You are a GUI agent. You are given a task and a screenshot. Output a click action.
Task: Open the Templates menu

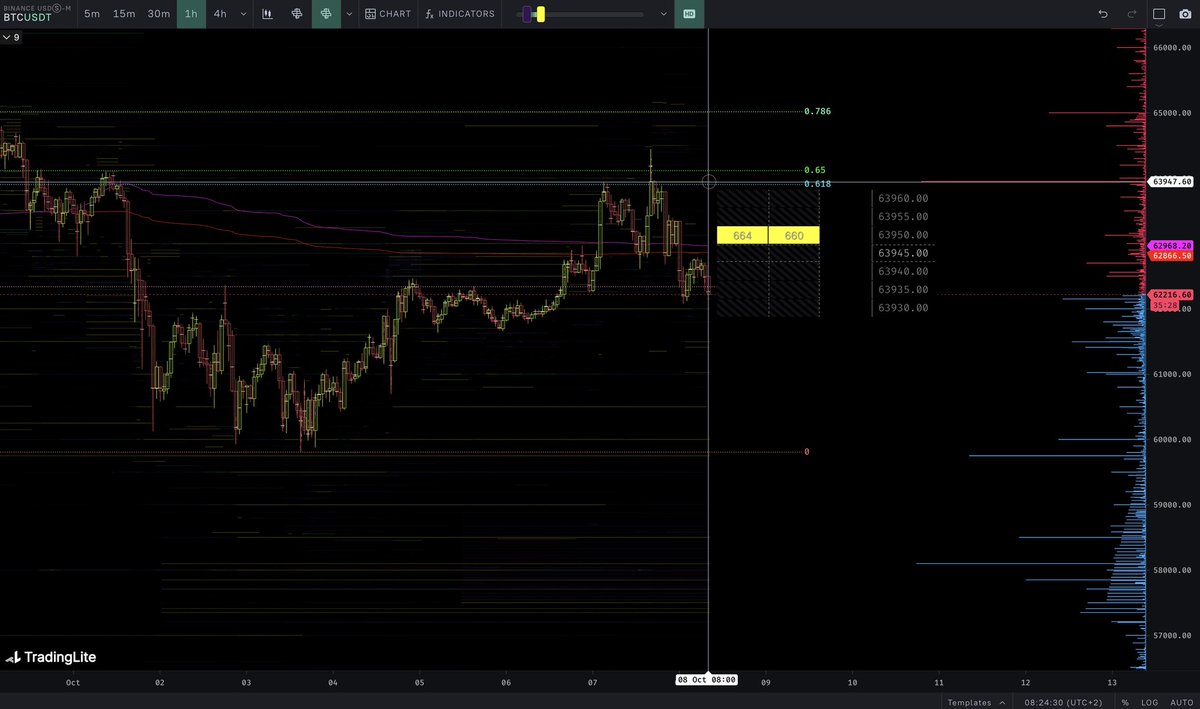tap(977, 702)
